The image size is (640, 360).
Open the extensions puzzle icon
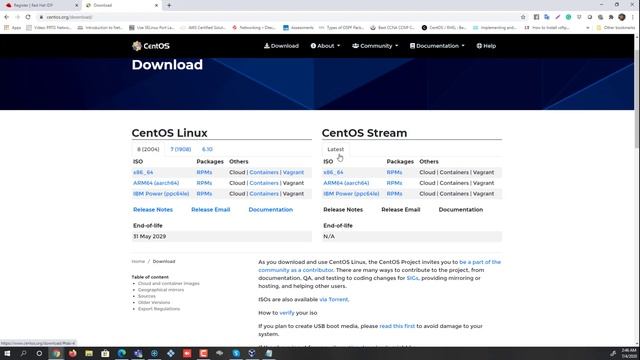click(611, 17)
